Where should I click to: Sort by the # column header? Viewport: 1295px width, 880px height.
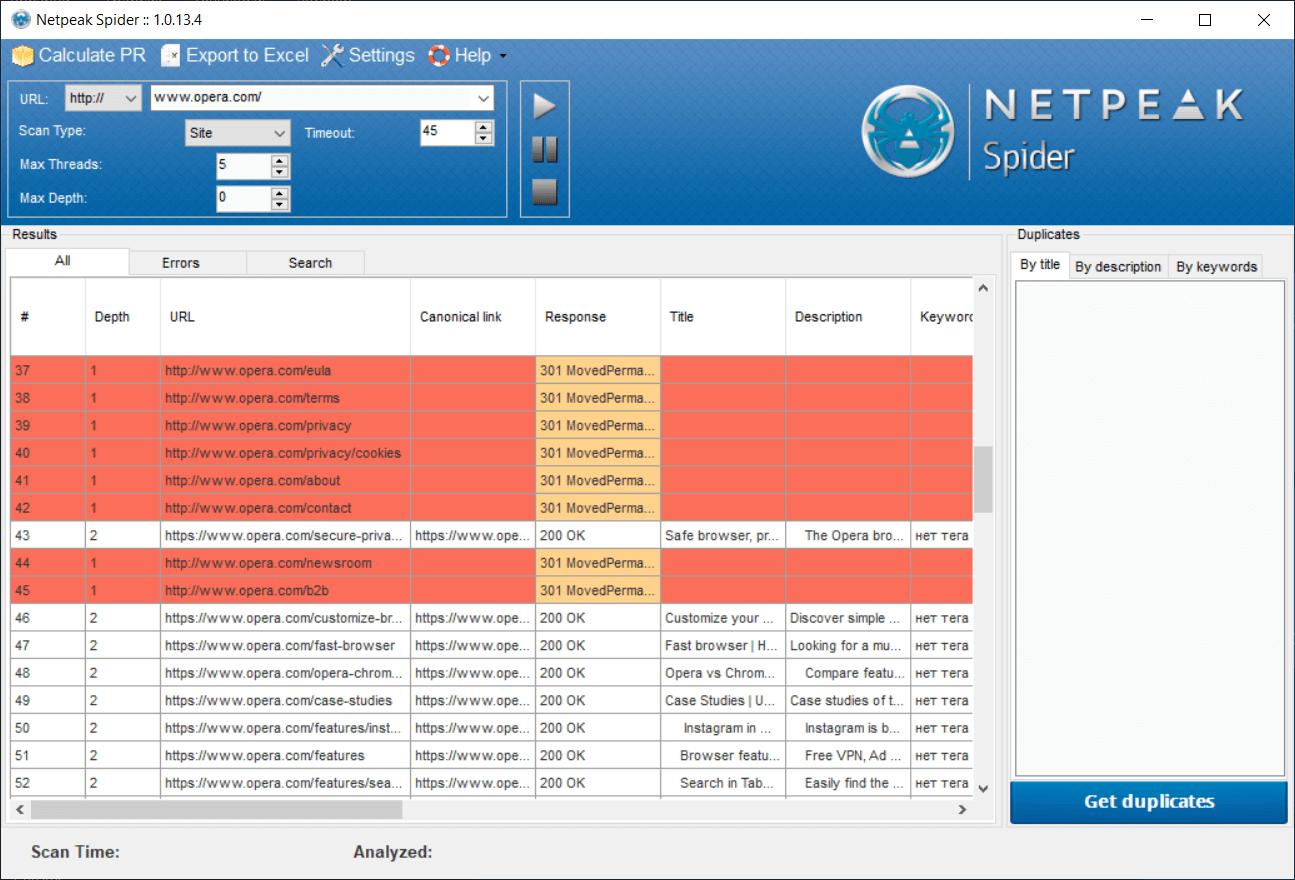pyautogui.click(x=48, y=317)
